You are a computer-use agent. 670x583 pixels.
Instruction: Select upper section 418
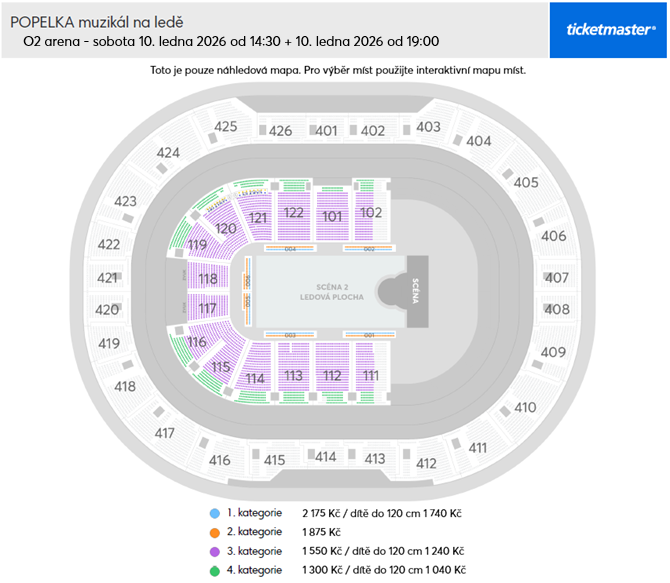tap(125, 387)
